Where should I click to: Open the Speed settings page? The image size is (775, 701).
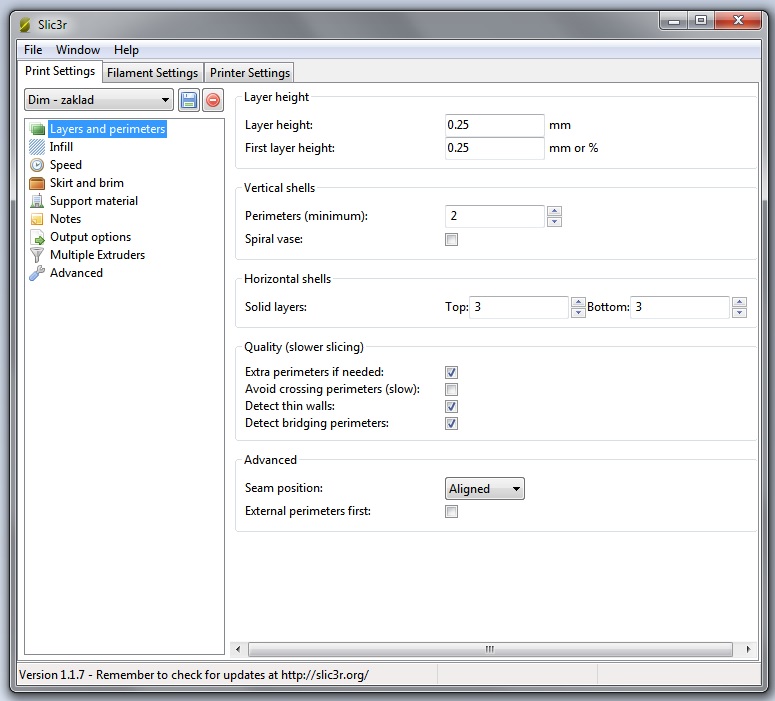coord(66,165)
